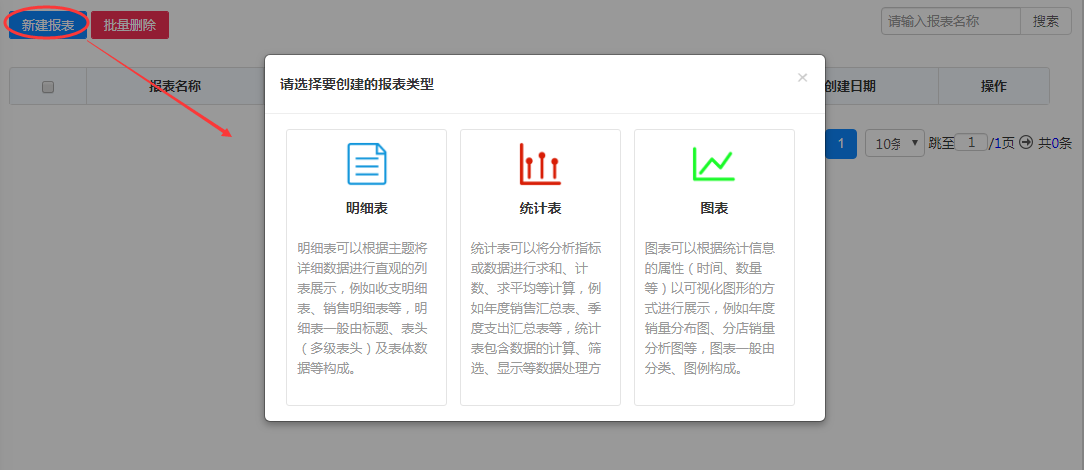Image resolution: width=1084 pixels, height=470 pixels.
Task: Click the green 图表 line chart icon
Action: tap(714, 164)
